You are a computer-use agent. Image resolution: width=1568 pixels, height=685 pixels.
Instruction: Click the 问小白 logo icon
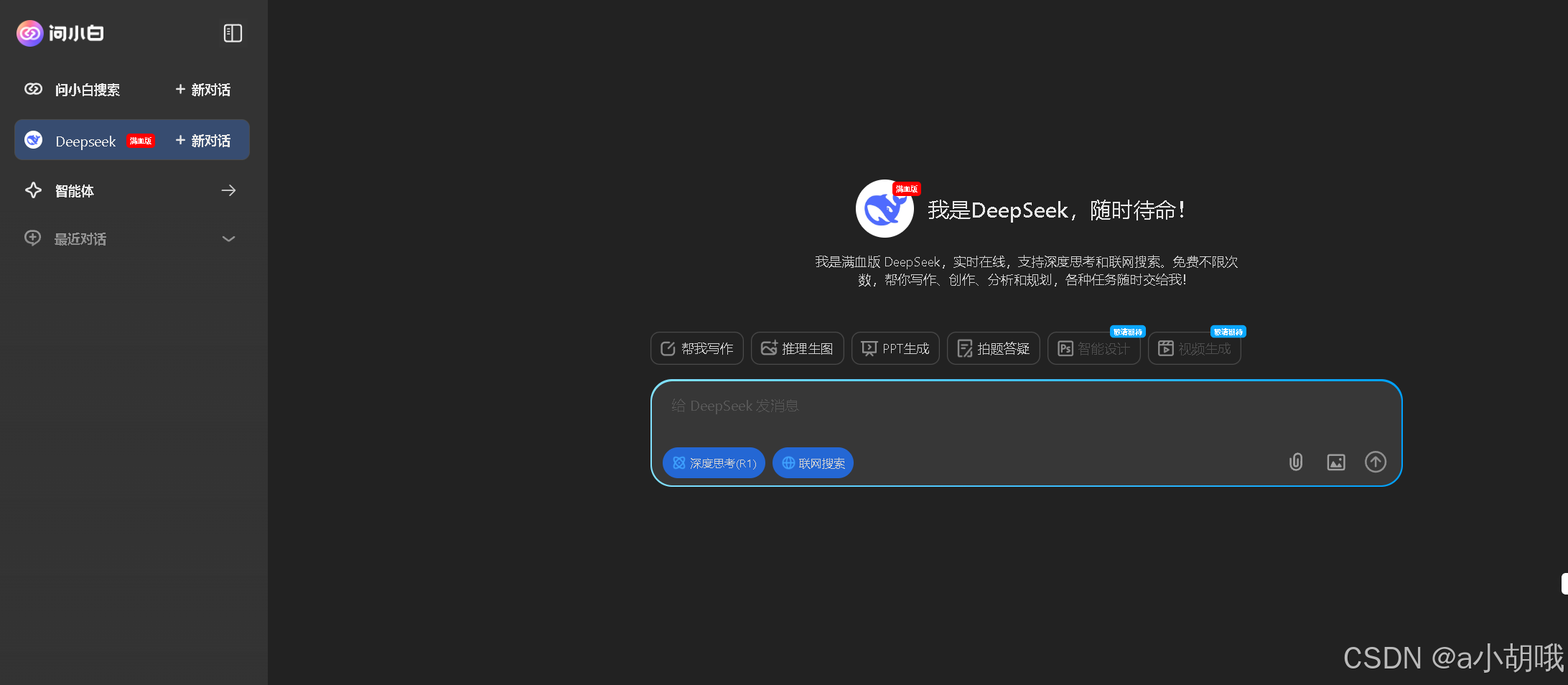point(30,33)
